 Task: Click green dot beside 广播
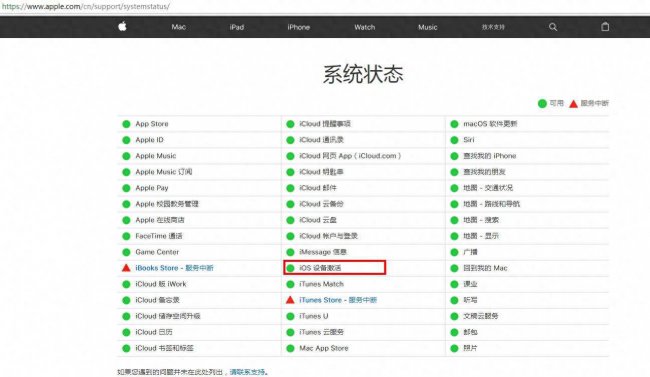[x=454, y=252]
